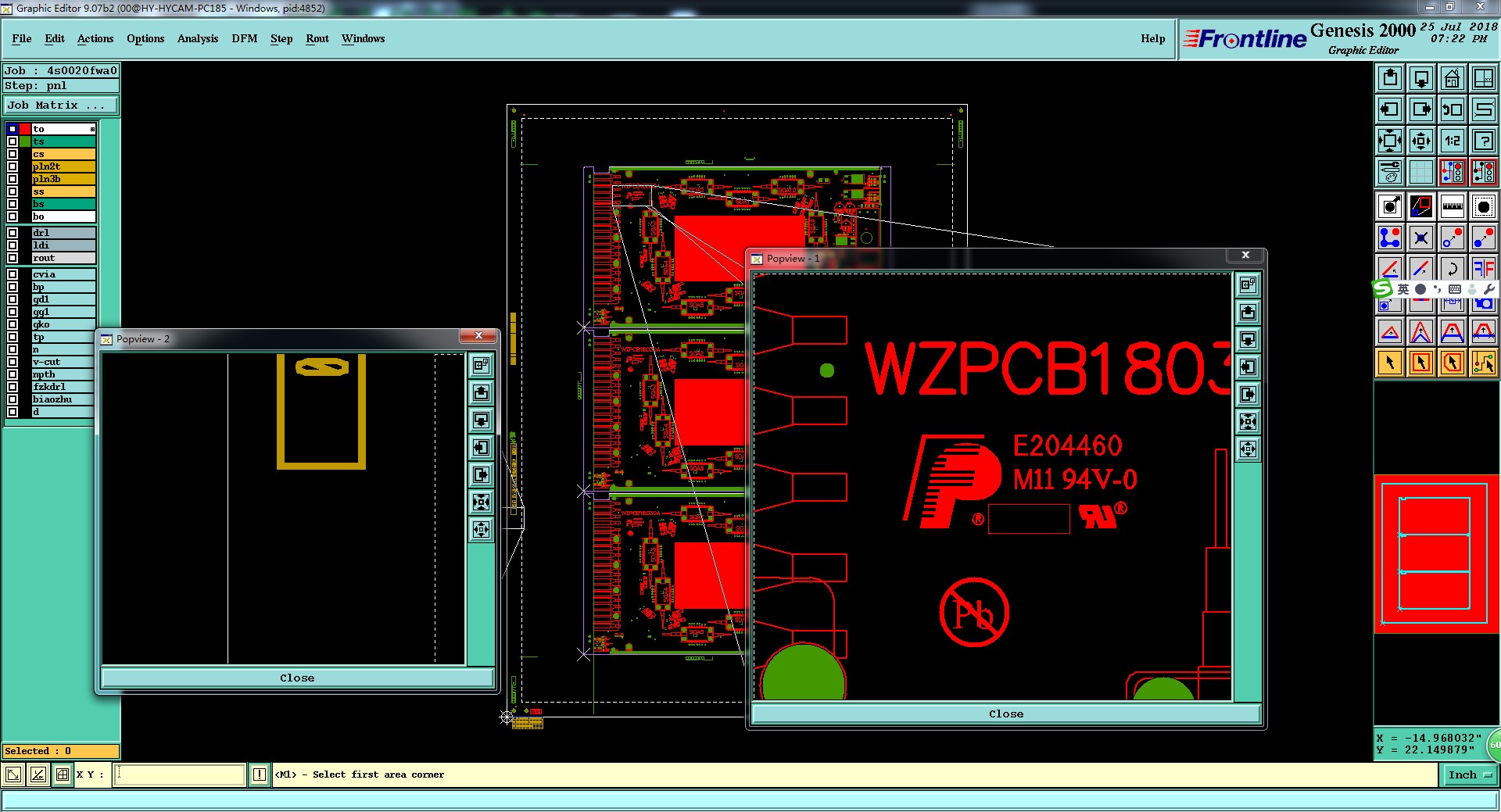The width and height of the screenshot is (1501, 812).
Task: Click Close button in Popview-1
Action: 1005,714
